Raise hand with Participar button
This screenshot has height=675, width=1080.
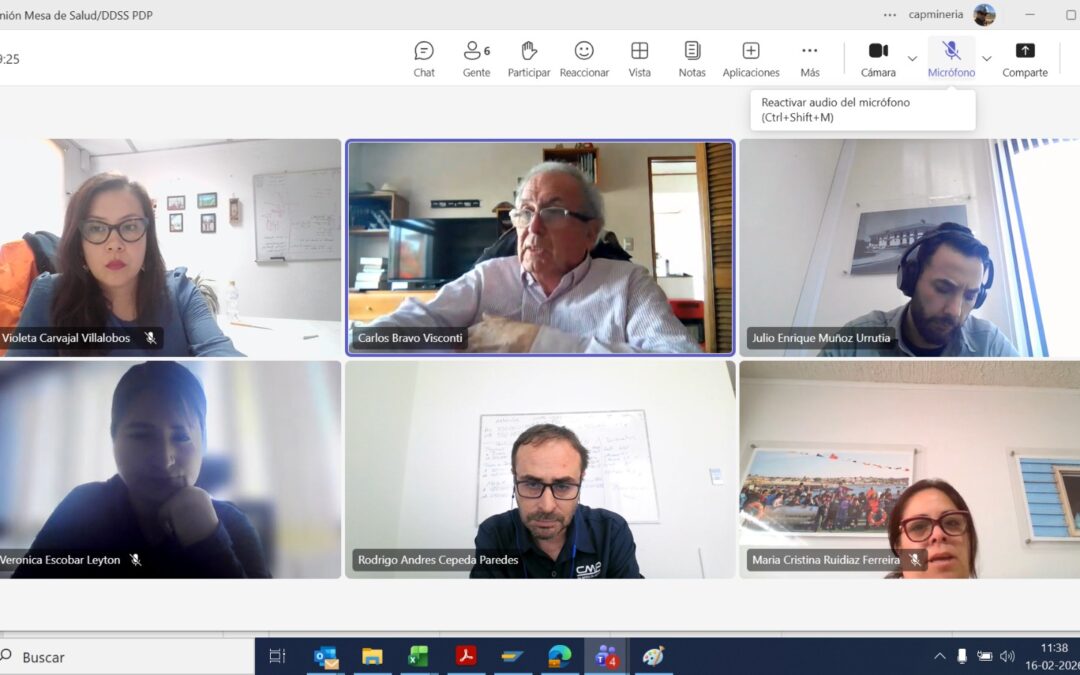pyautogui.click(x=528, y=58)
